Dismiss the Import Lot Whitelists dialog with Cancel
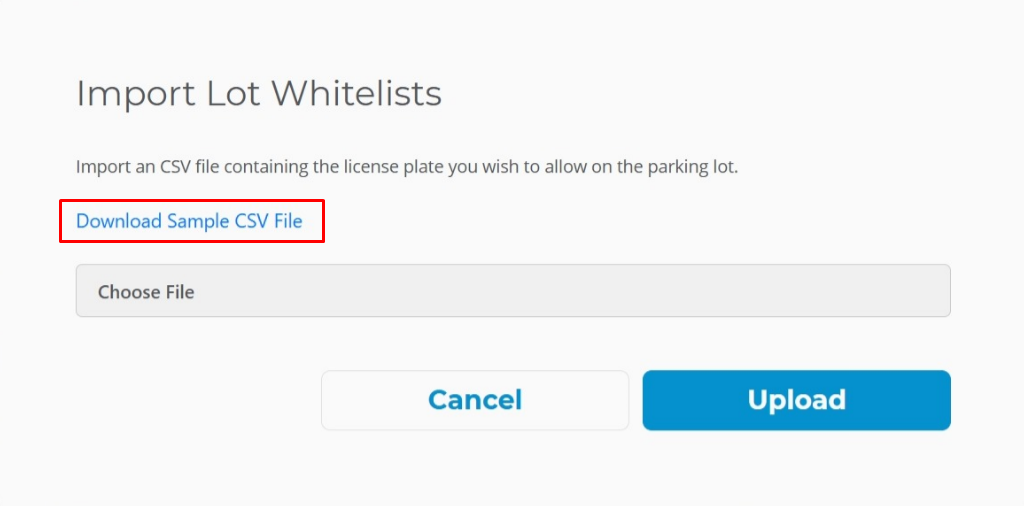 (474, 400)
